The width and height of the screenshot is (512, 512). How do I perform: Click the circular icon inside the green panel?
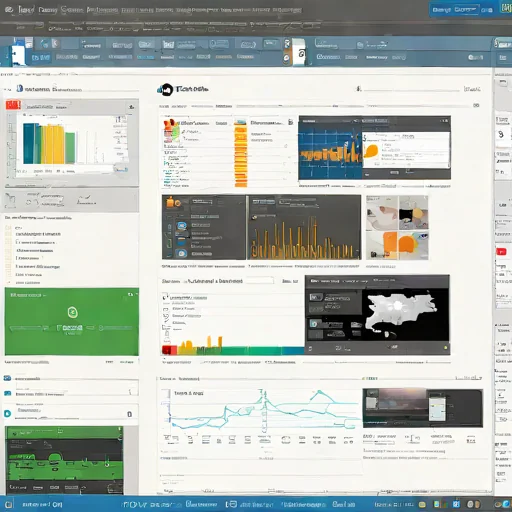pos(72,312)
